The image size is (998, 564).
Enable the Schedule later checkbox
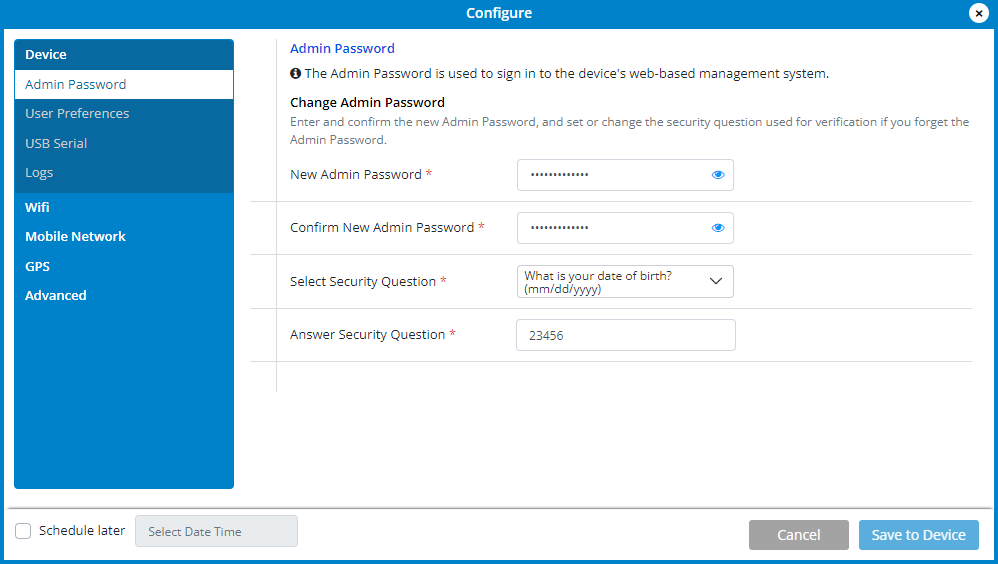tap(23, 531)
